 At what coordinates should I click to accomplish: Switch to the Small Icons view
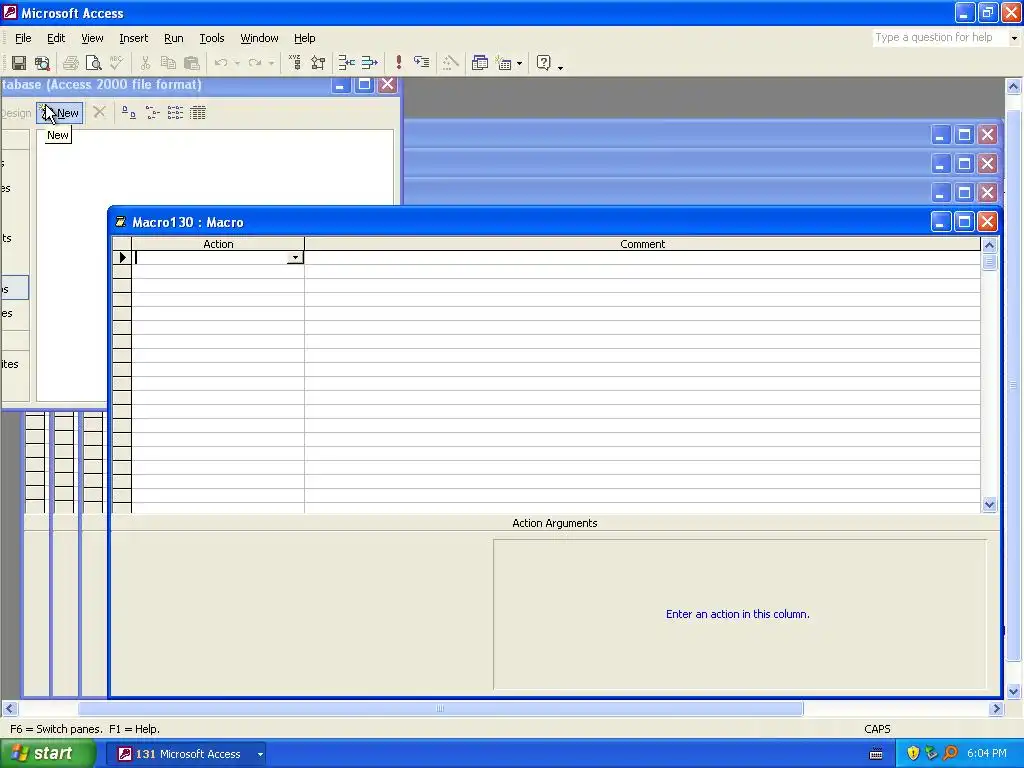point(152,113)
